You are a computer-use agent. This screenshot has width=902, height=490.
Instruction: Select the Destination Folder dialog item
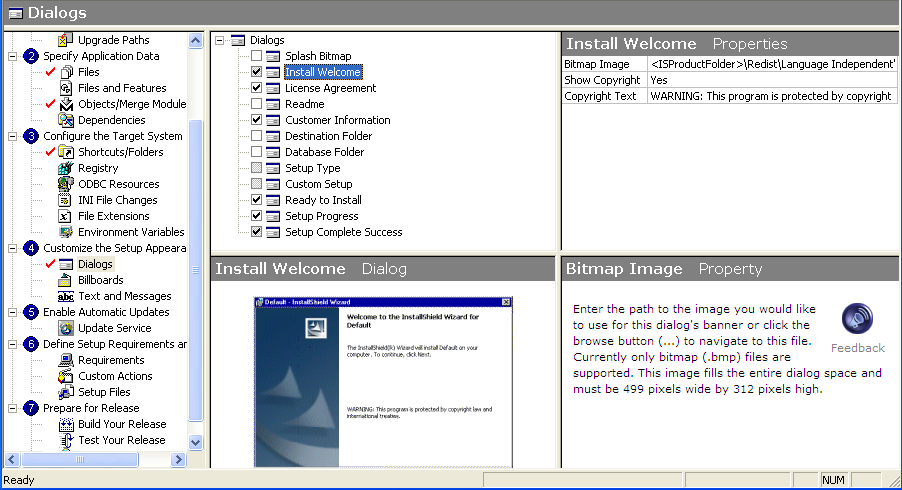pos(328,136)
